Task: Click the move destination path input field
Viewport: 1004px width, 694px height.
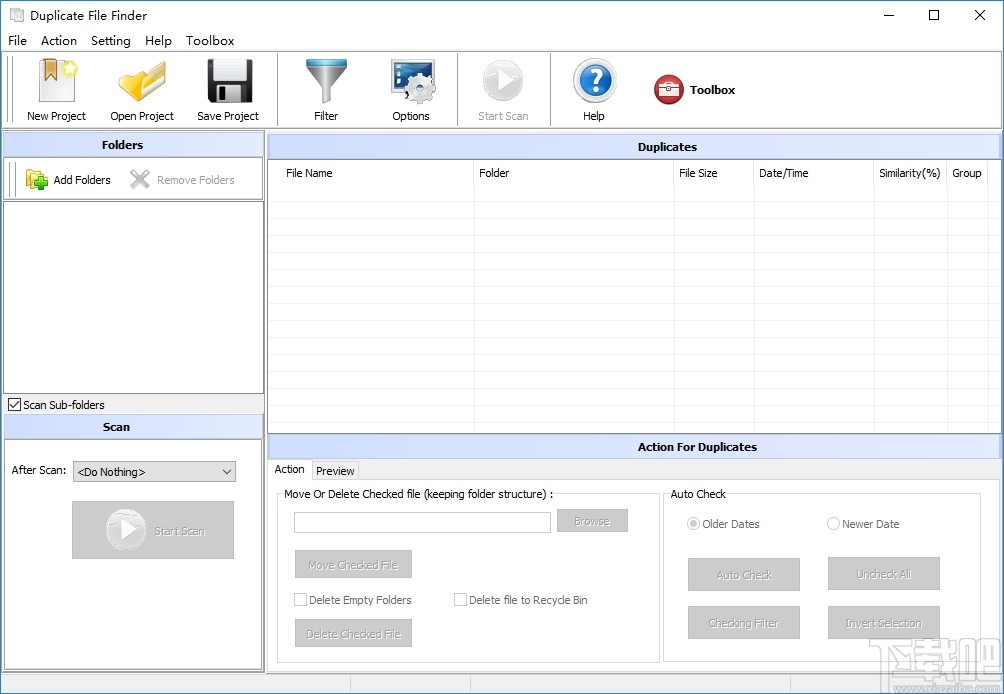Action: [421, 522]
